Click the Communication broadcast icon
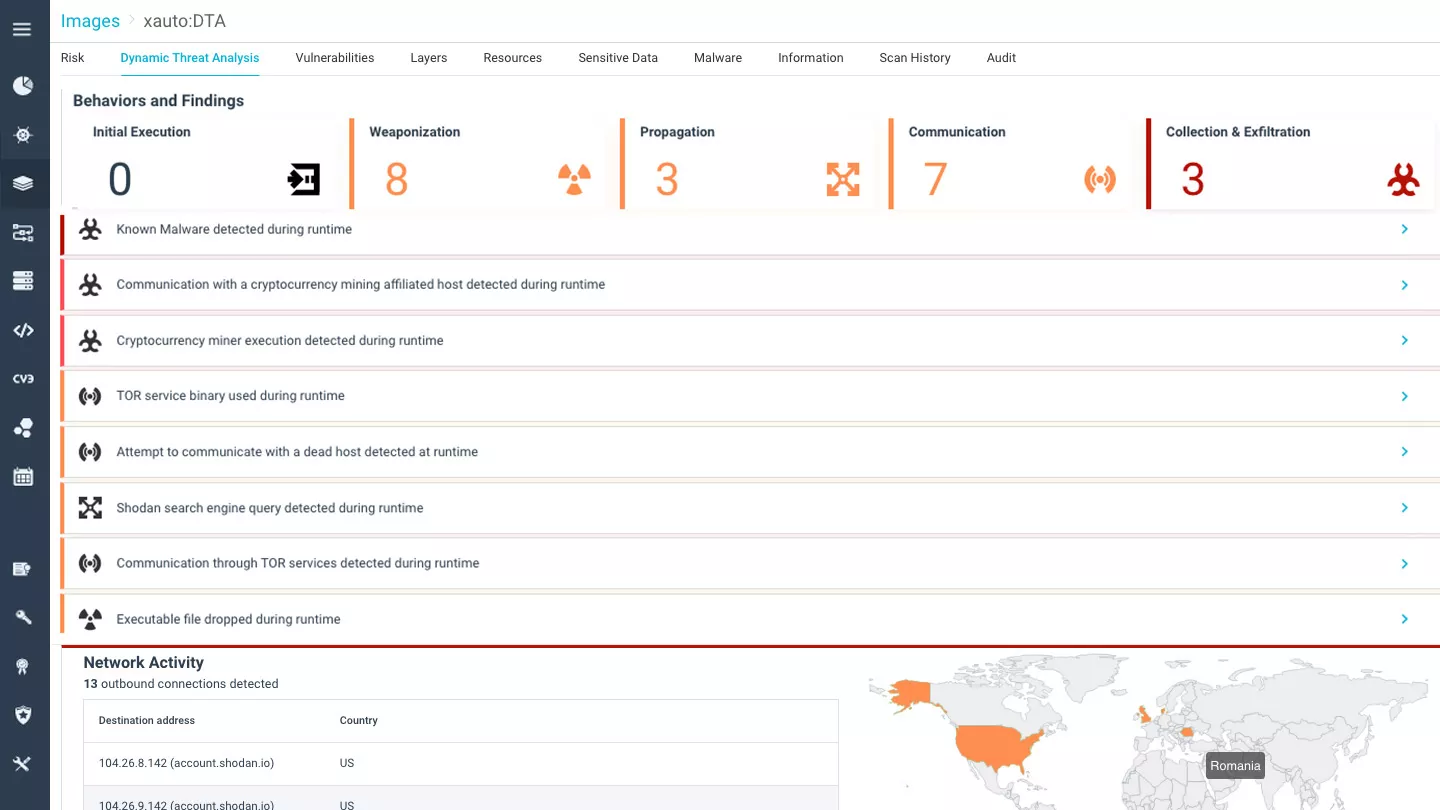Screen dimensions: 1440x810 point(1100,180)
